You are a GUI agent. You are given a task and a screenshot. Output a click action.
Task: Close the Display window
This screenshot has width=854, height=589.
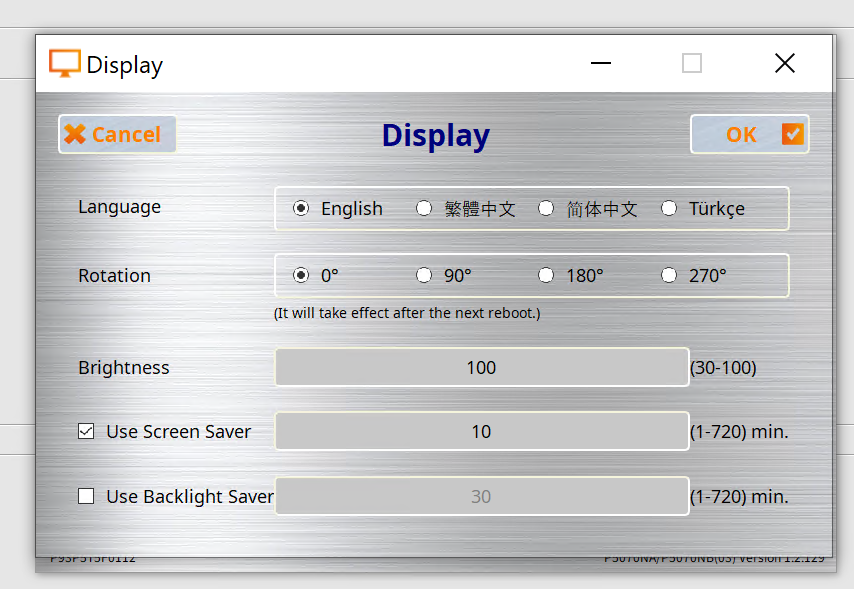pyautogui.click(x=785, y=63)
